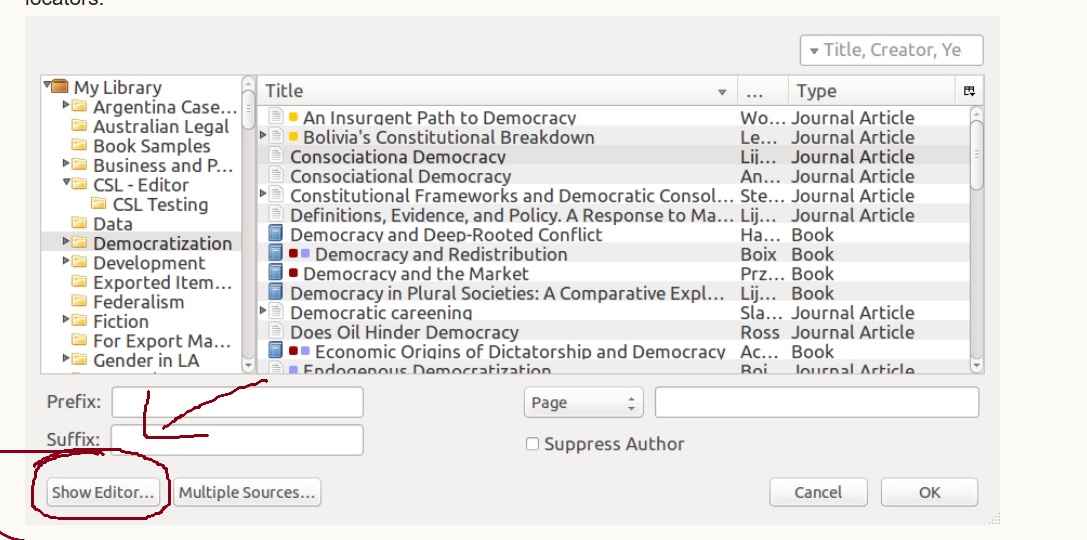Click book icon of Democracy and the Market

tap(276, 273)
